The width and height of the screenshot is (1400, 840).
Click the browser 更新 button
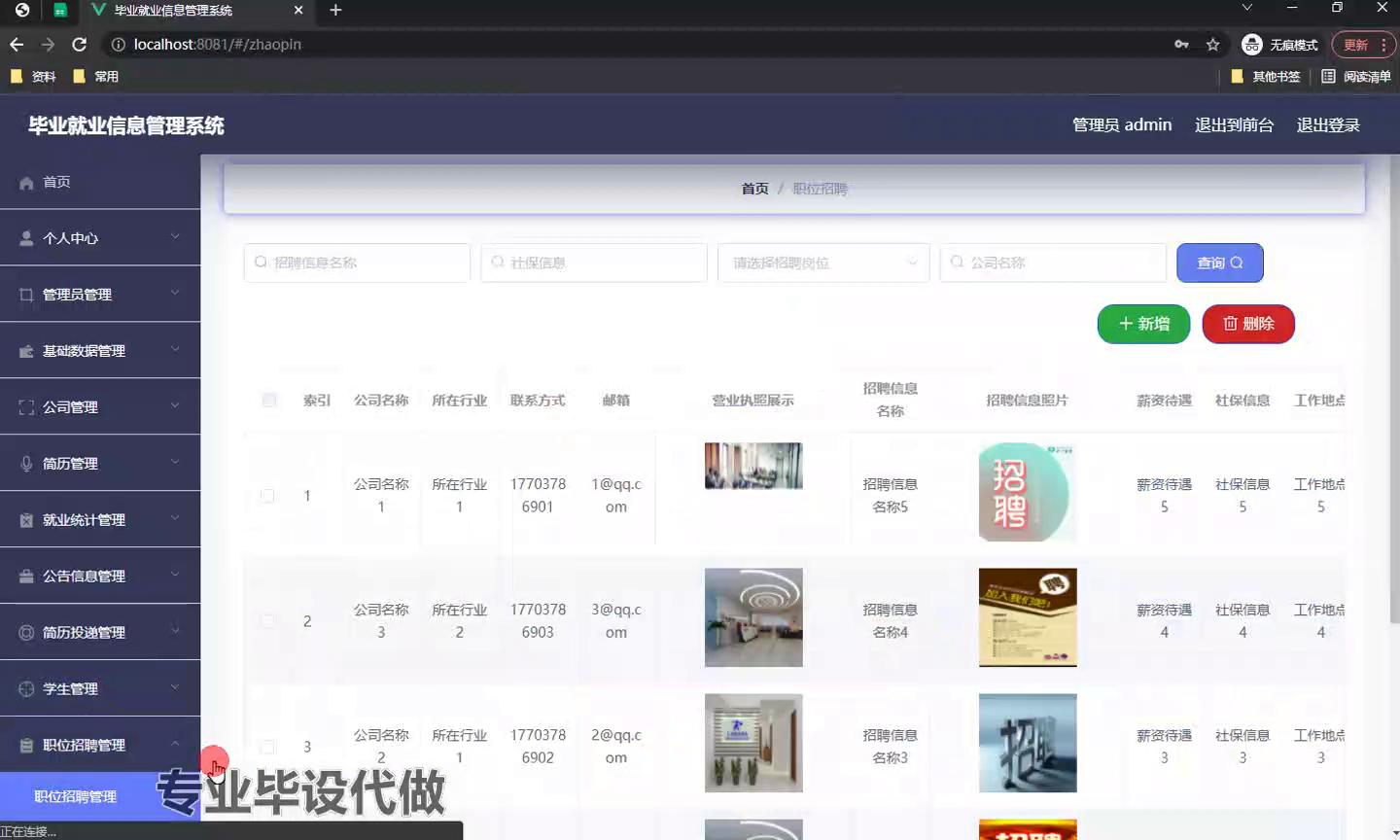1363,45
